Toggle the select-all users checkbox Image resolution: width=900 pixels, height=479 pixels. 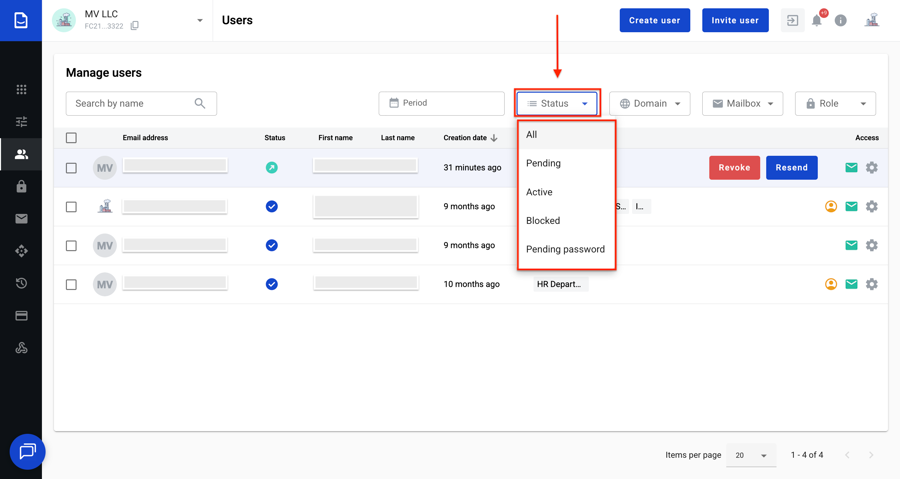coord(71,138)
